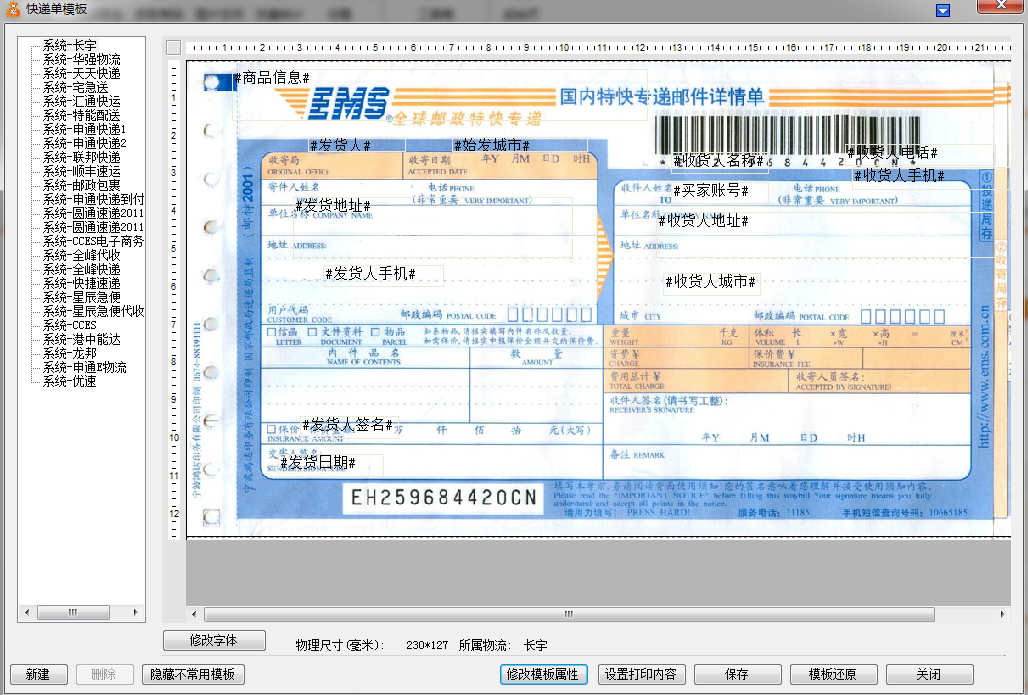Click the template list's left scroll arrow
This screenshot has height=695, width=1028.
(27, 612)
